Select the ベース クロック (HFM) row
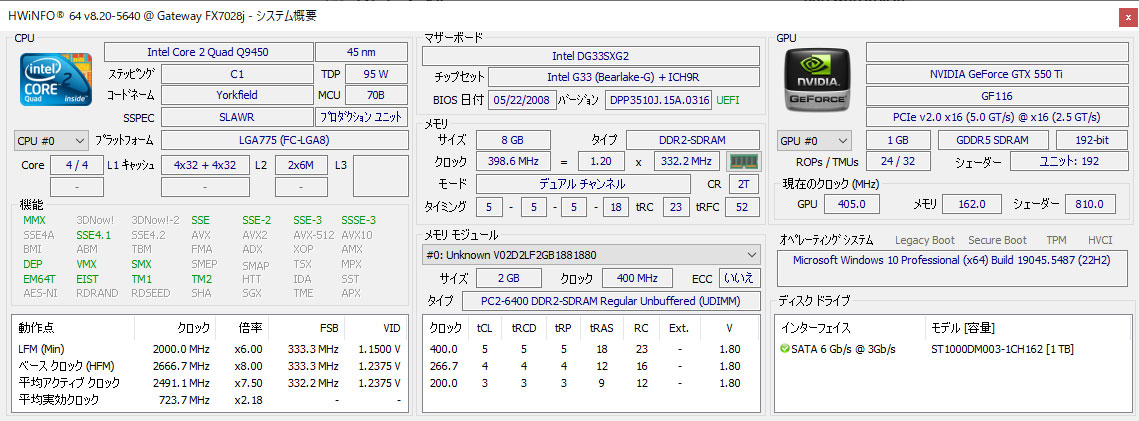 [x=211, y=366]
